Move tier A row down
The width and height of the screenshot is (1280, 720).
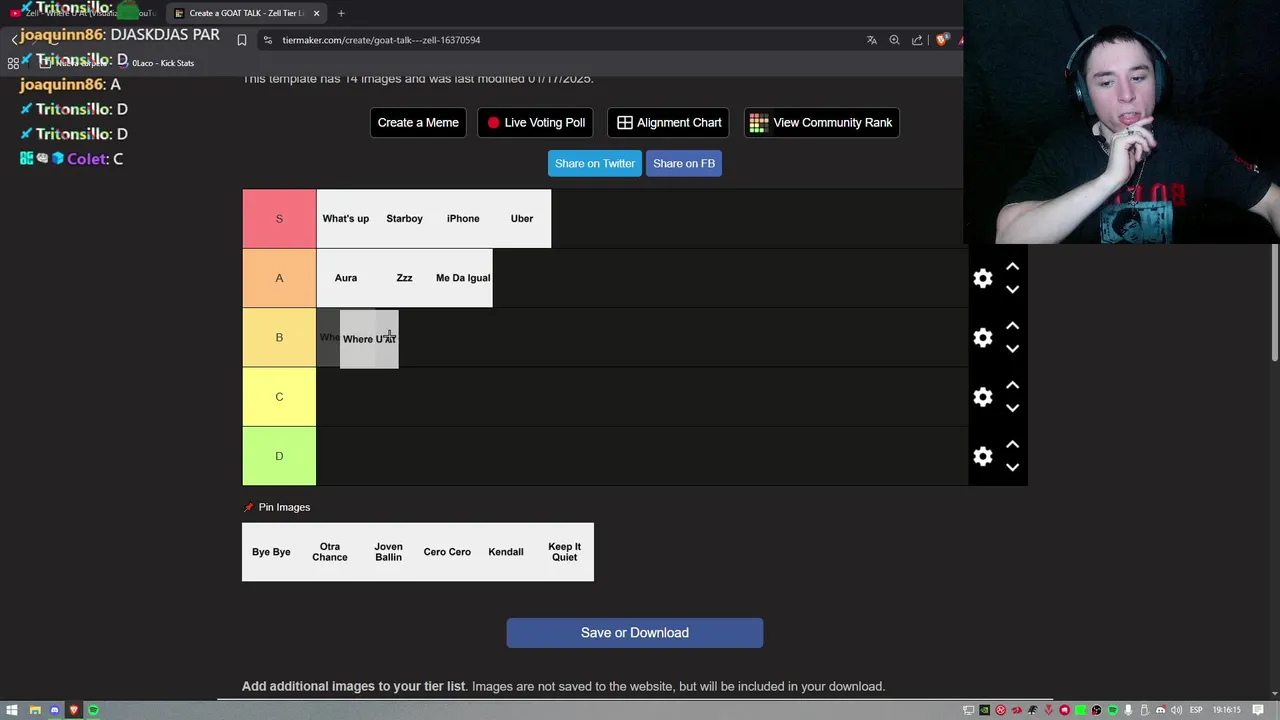click(1012, 289)
